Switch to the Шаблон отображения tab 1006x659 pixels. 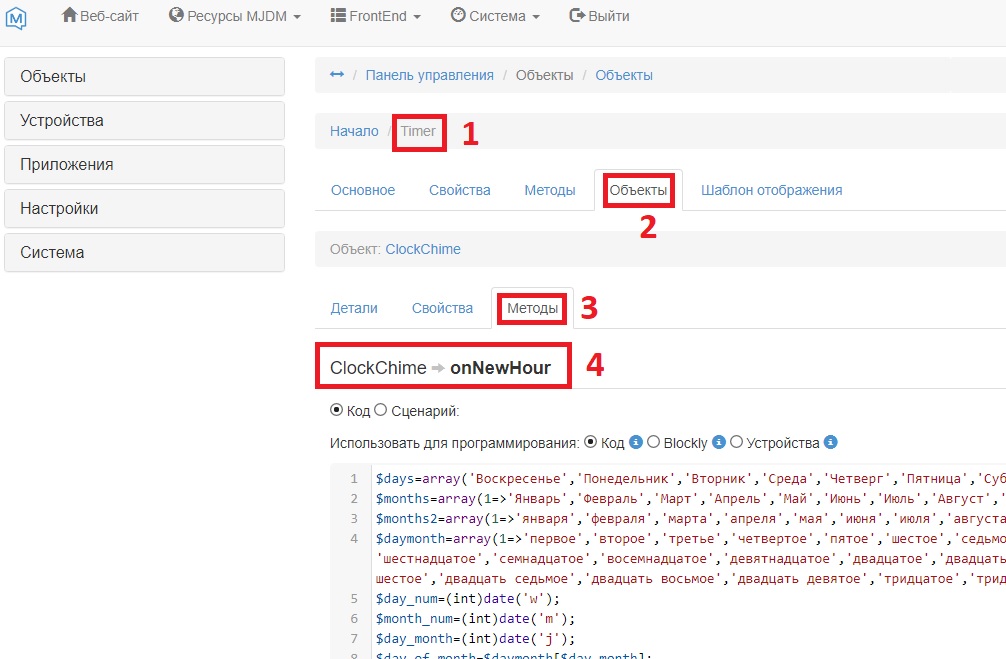pyautogui.click(x=771, y=190)
